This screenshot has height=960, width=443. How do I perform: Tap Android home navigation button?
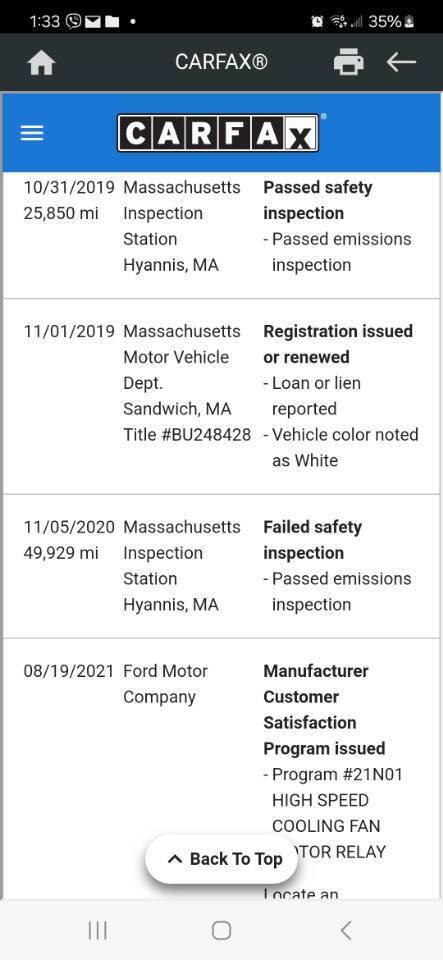click(222, 931)
